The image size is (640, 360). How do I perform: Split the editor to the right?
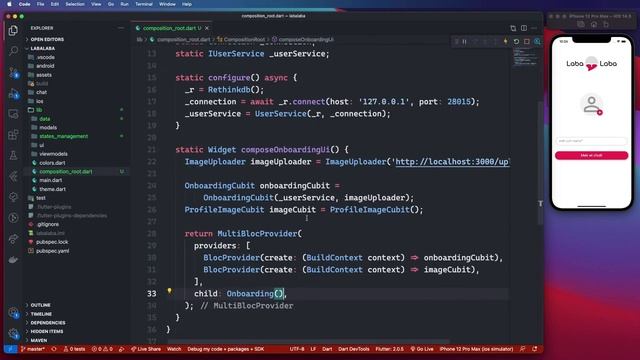(x=524, y=28)
